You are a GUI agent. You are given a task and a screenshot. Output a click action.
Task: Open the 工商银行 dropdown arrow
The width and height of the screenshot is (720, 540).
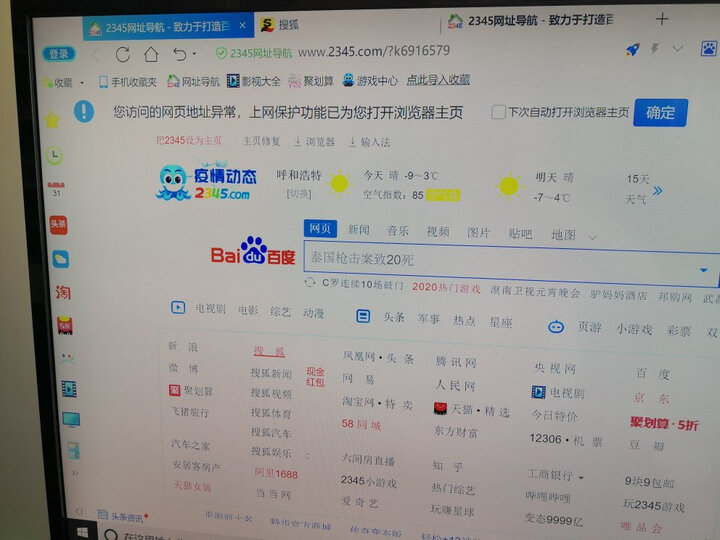click(581, 478)
